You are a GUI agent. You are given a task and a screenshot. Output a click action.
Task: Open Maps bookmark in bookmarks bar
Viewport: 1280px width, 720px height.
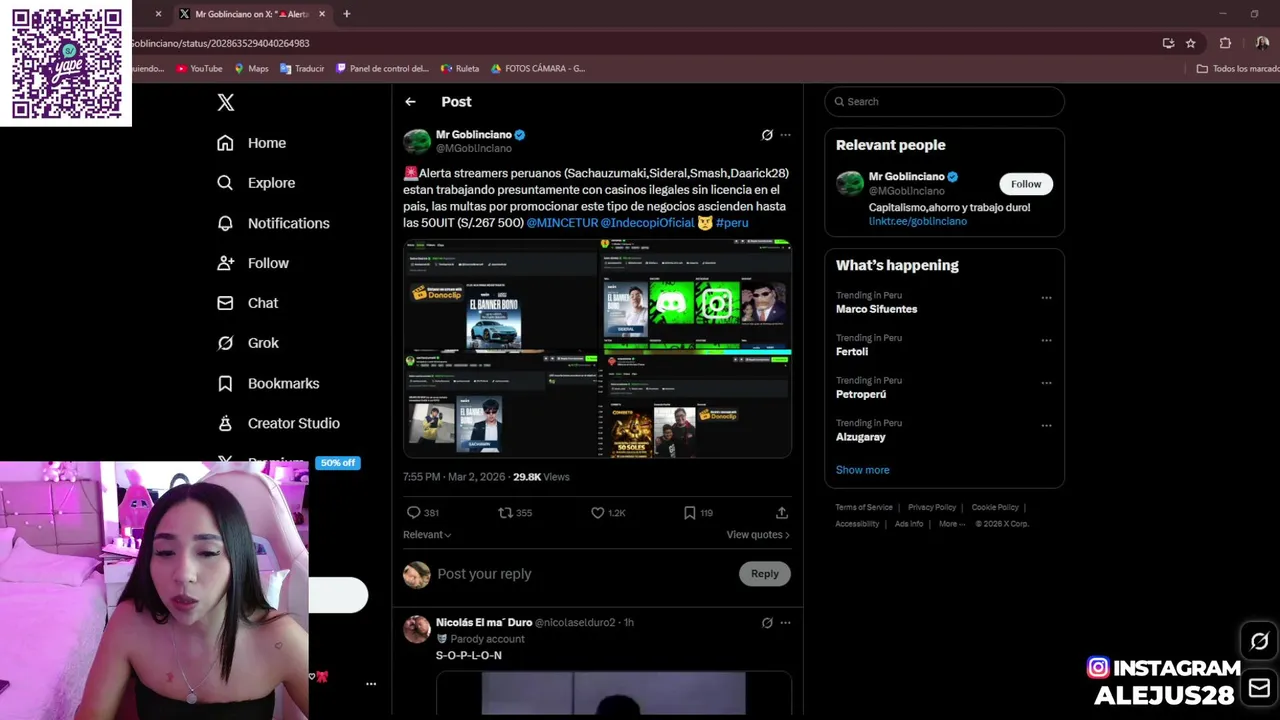point(251,69)
